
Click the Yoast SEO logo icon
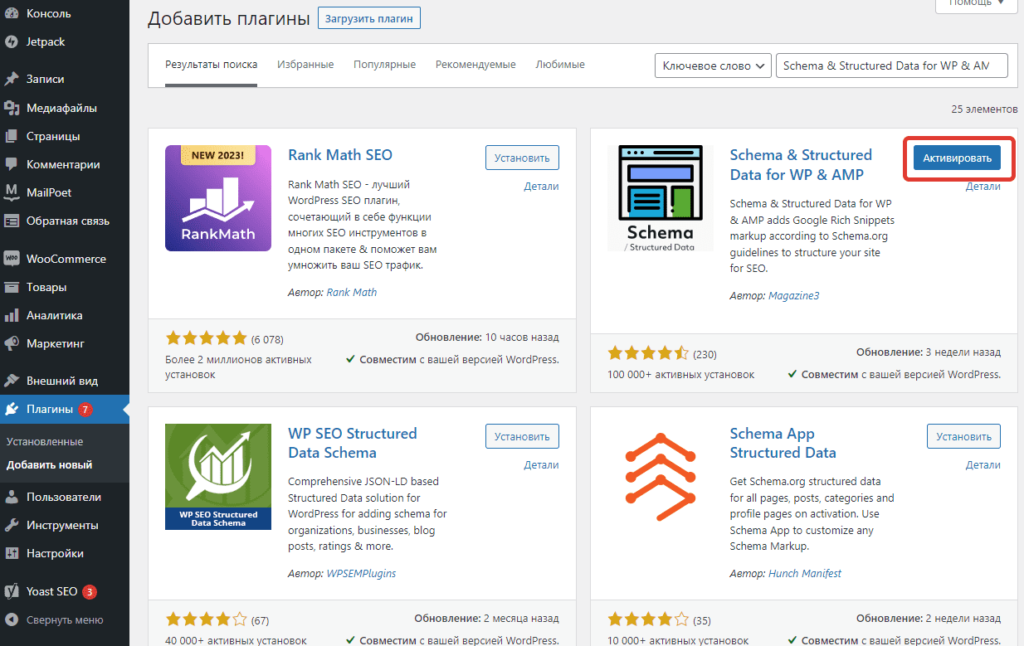click(11, 592)
